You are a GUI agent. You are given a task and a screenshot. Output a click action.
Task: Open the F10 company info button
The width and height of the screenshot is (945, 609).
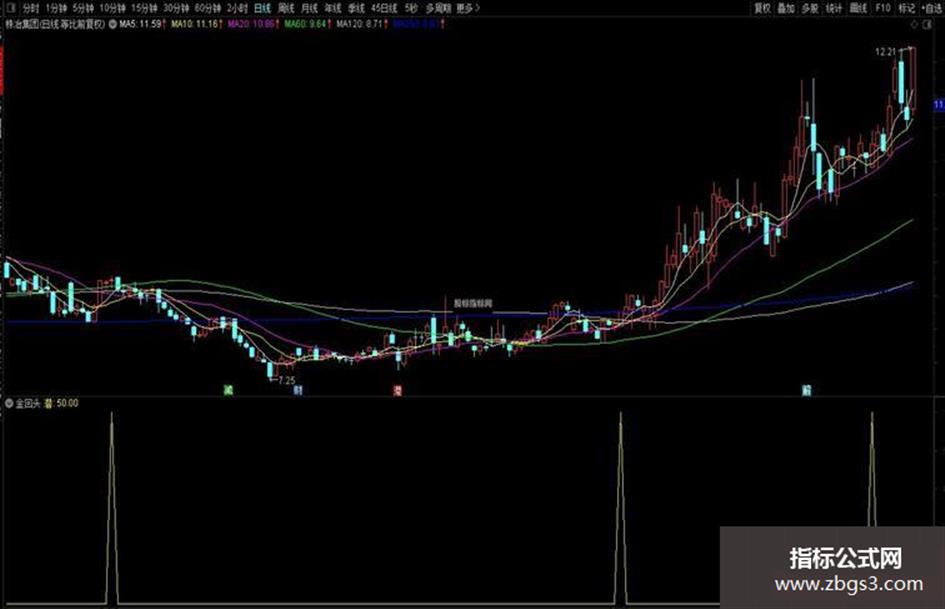pos(883,8)
